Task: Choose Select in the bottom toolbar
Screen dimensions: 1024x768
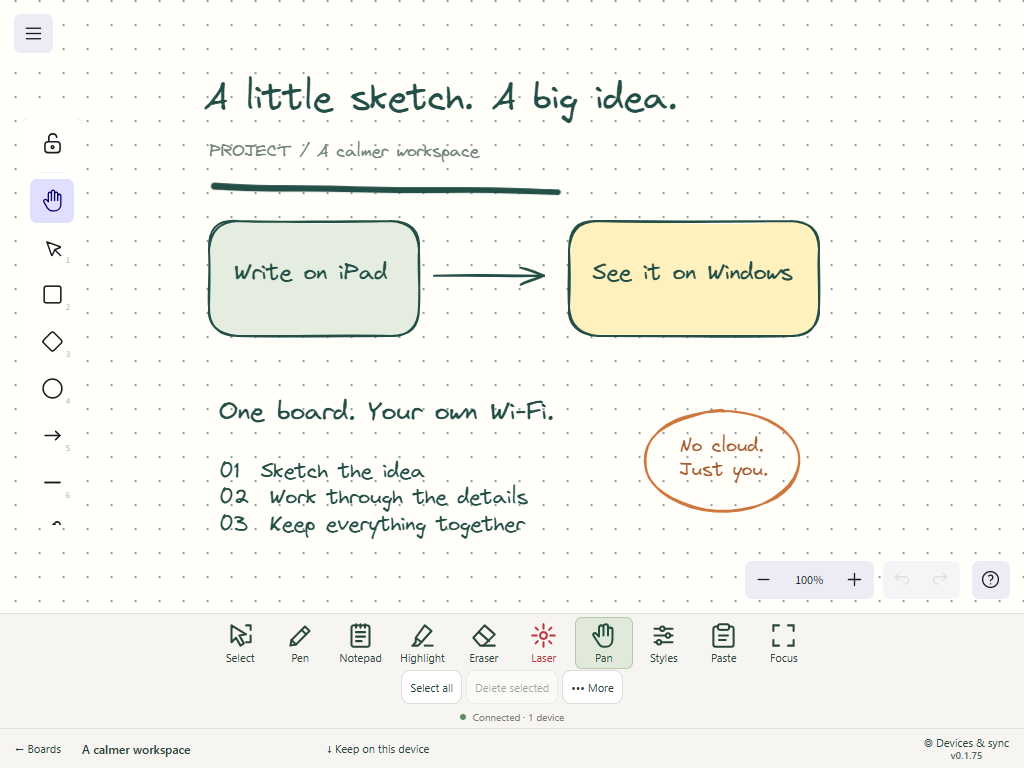Action: (x=240, y=643)
